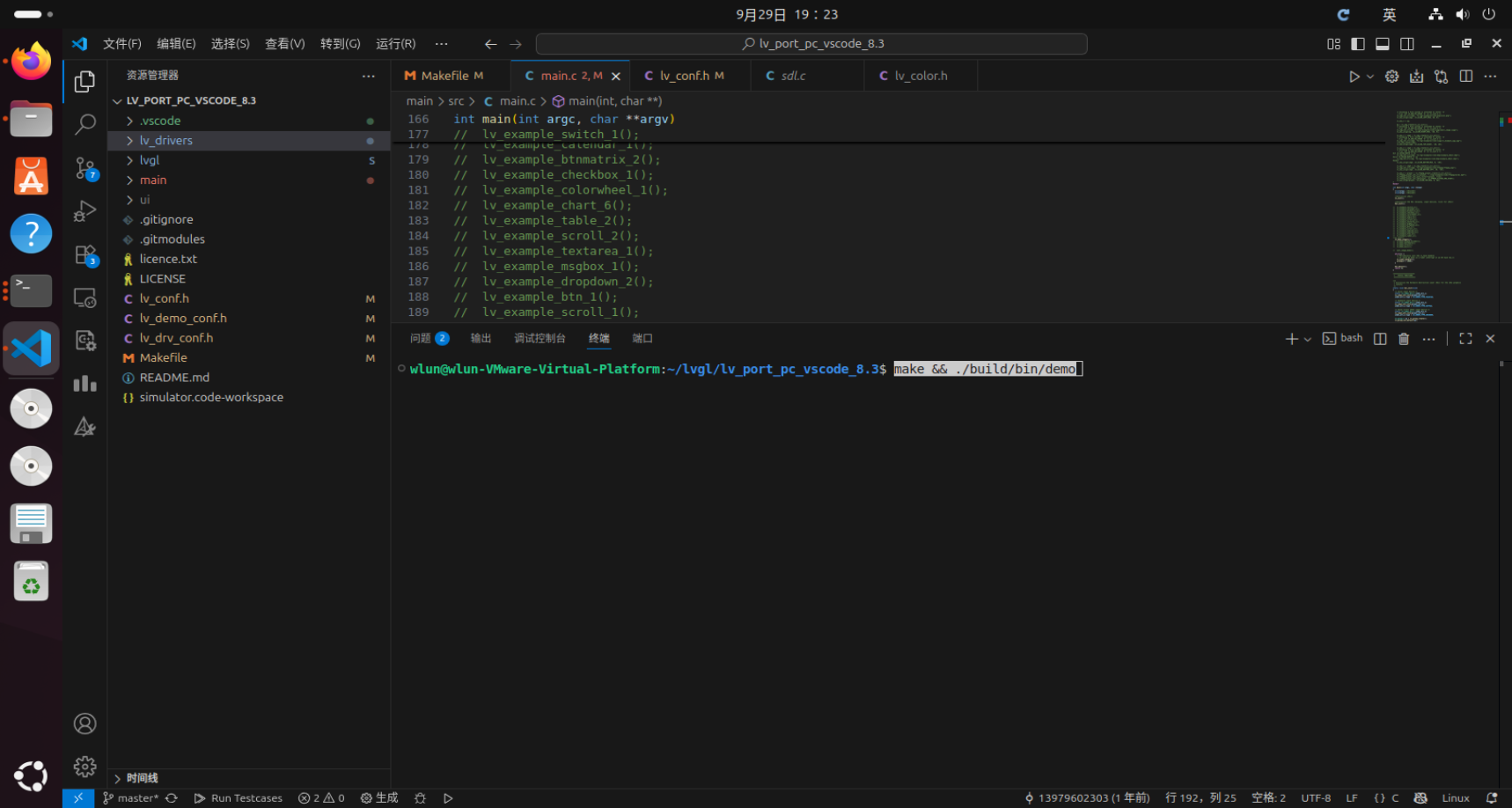Viewport: 1512px width, 808px height.
Task: Switch to the lv_conf.h tab
Action: point(687,76)
